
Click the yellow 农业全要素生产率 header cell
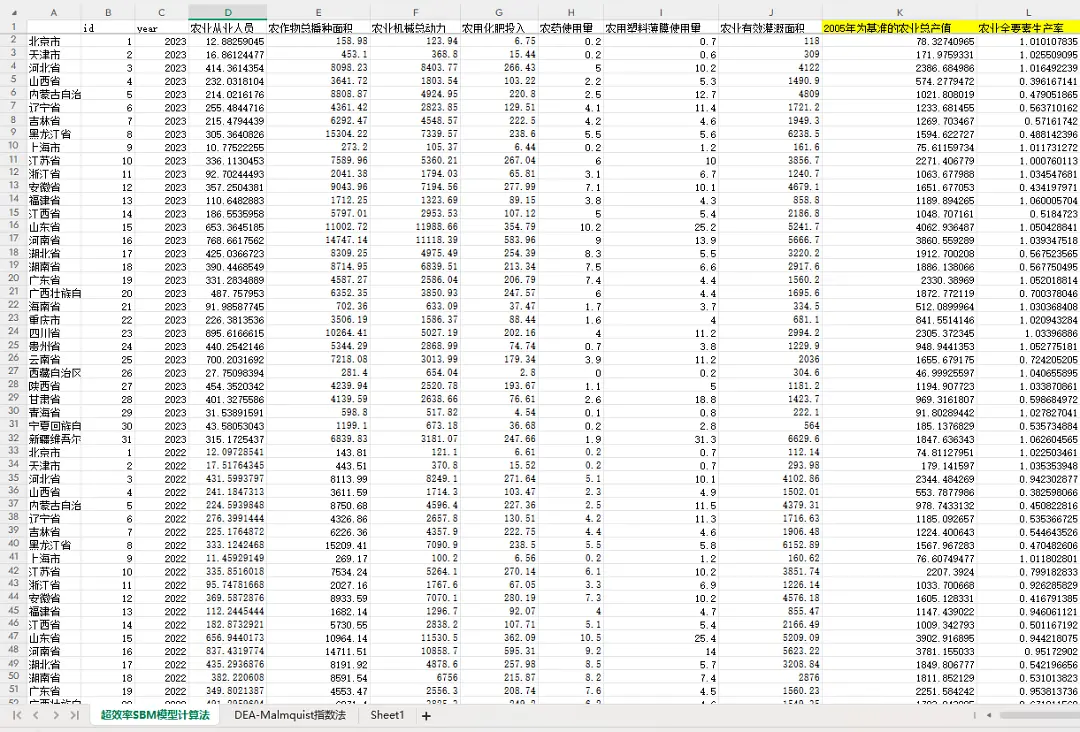tap(1028, 28)
